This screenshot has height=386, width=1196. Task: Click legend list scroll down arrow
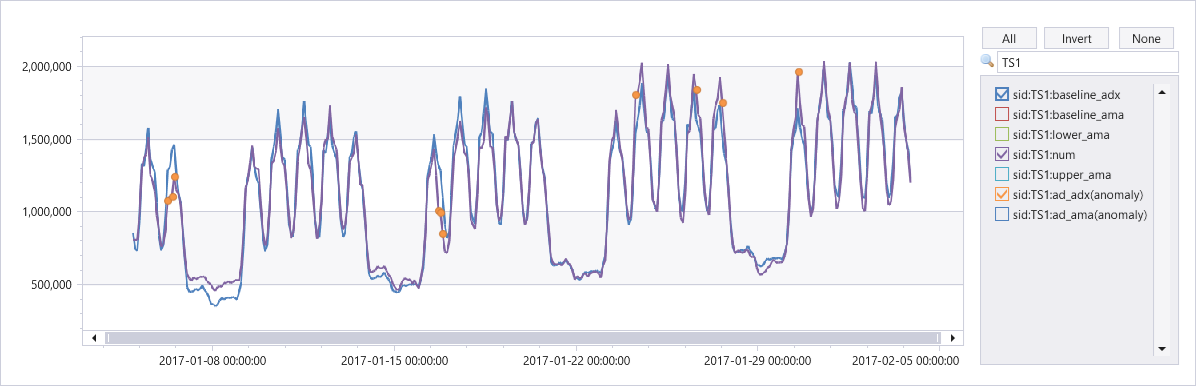tap(1162, 349)
